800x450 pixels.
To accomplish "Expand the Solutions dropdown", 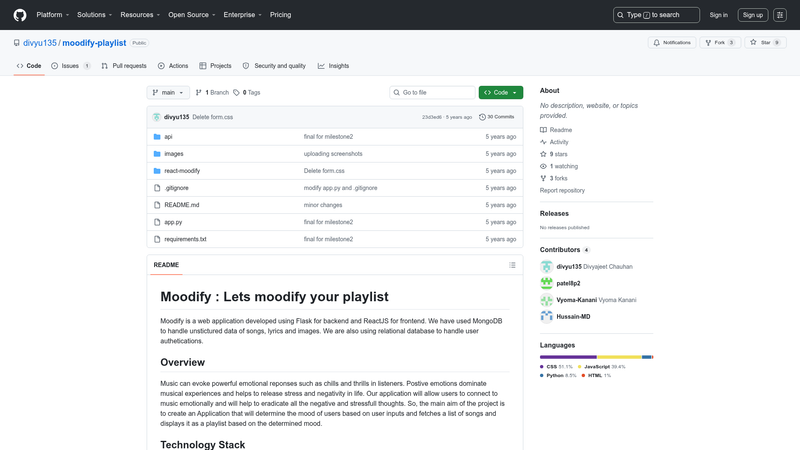I will [x=94, y=15].
